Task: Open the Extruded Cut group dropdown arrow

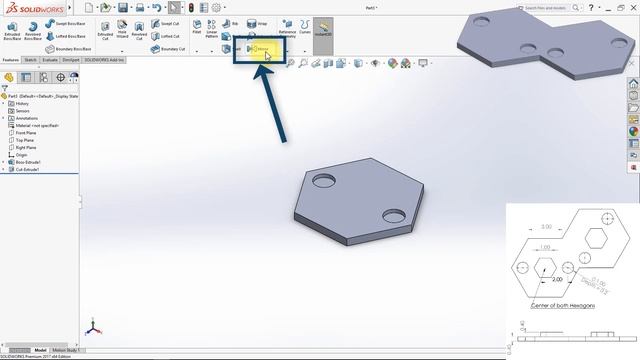Action: pyautogui.click(x=122, y=51)
